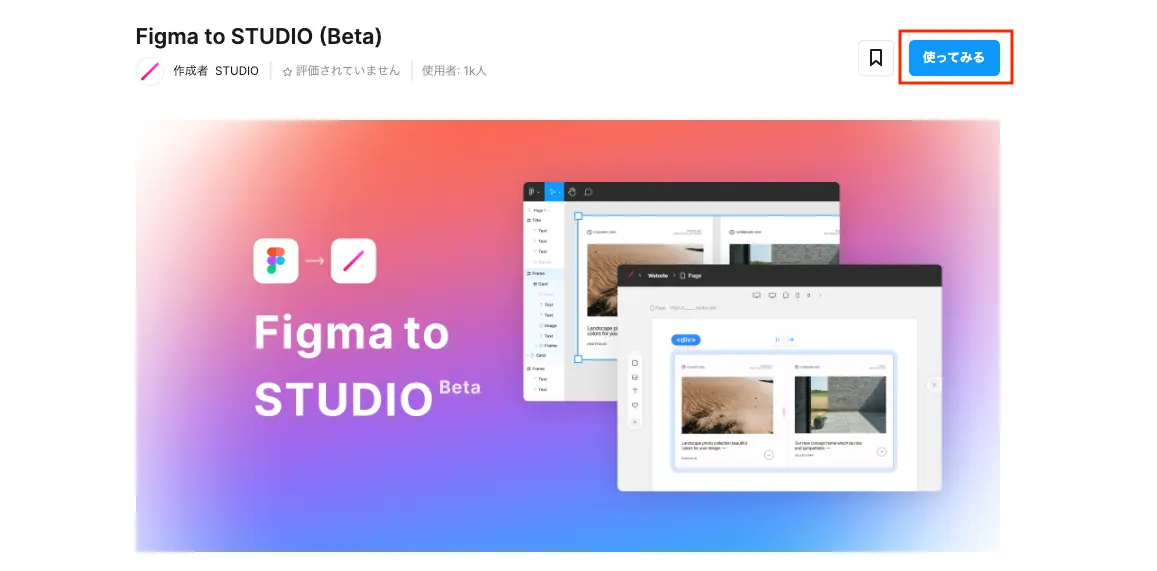The image size is (1157, 571).
Task: Click the blue 使ってみる button
Action: pos(954,58)
